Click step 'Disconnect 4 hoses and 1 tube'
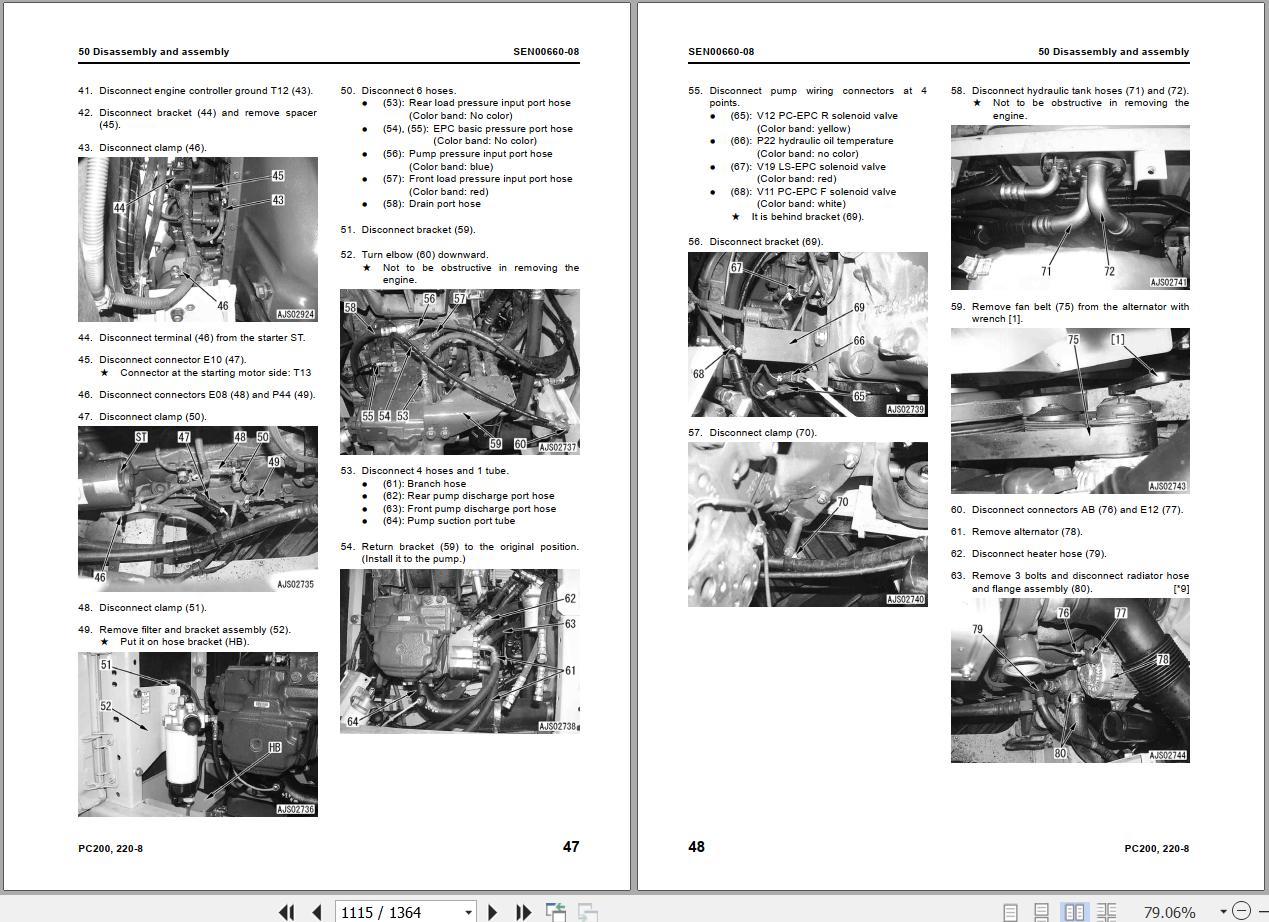 point(435,470)
